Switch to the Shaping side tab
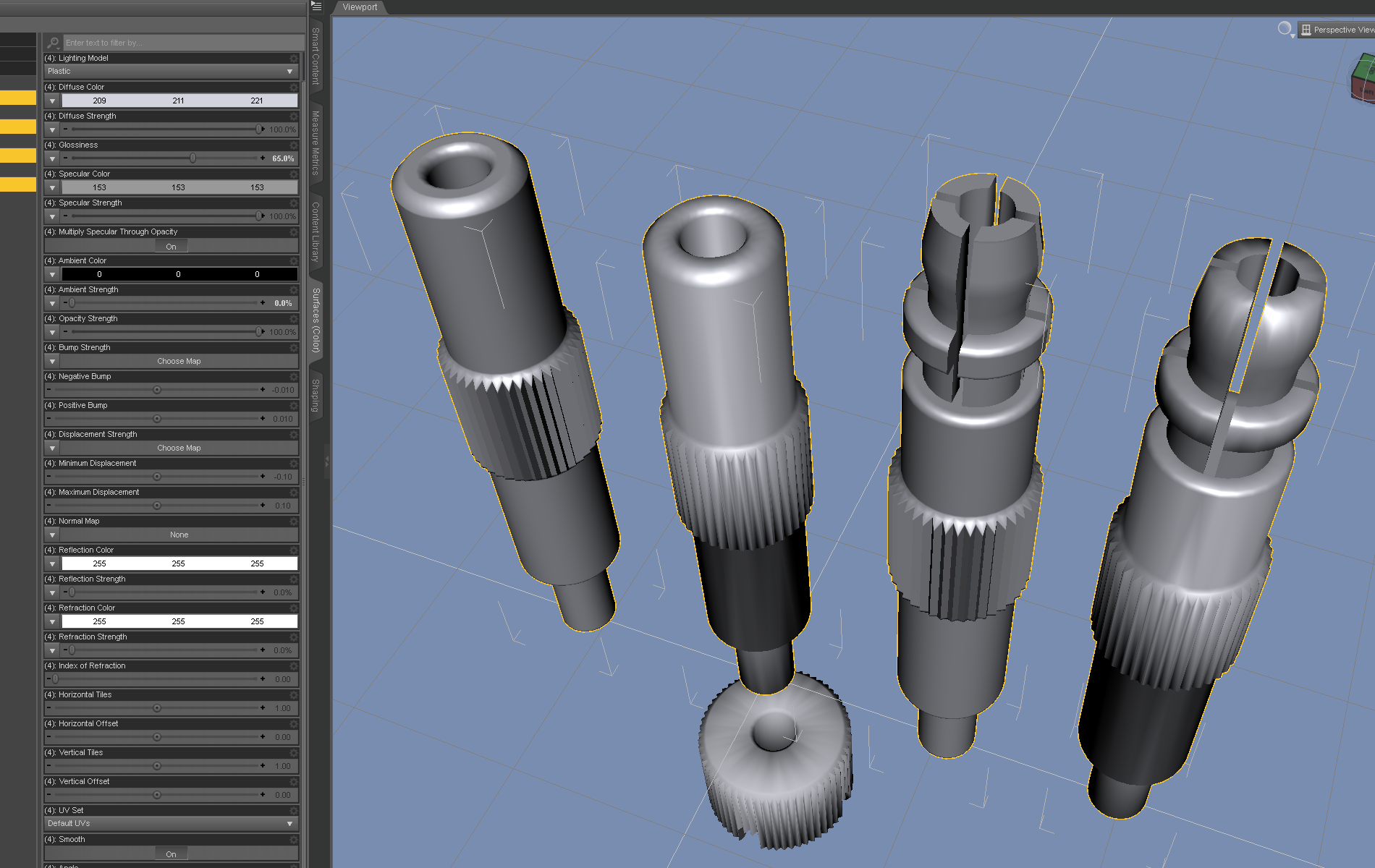1375x868 pixels. pyautogui.click(x=316, y=395)
